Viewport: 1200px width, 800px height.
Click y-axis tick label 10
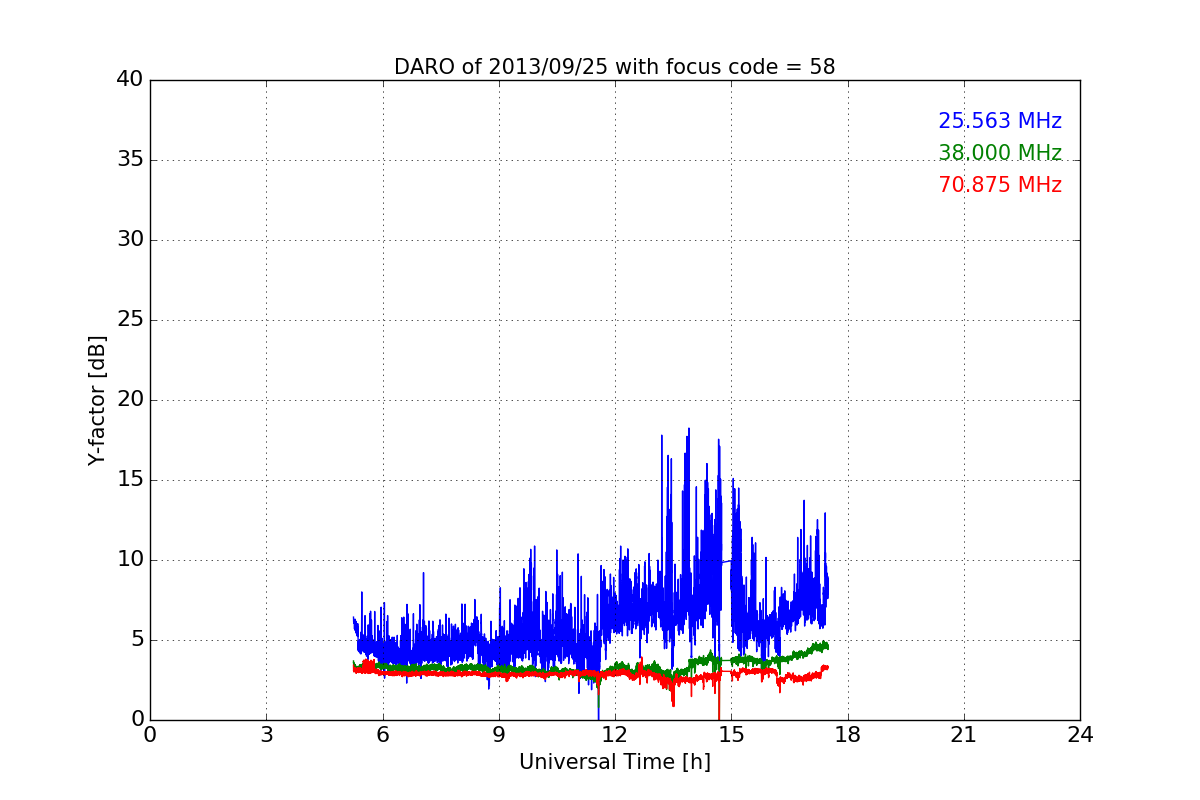coord(130,560)
